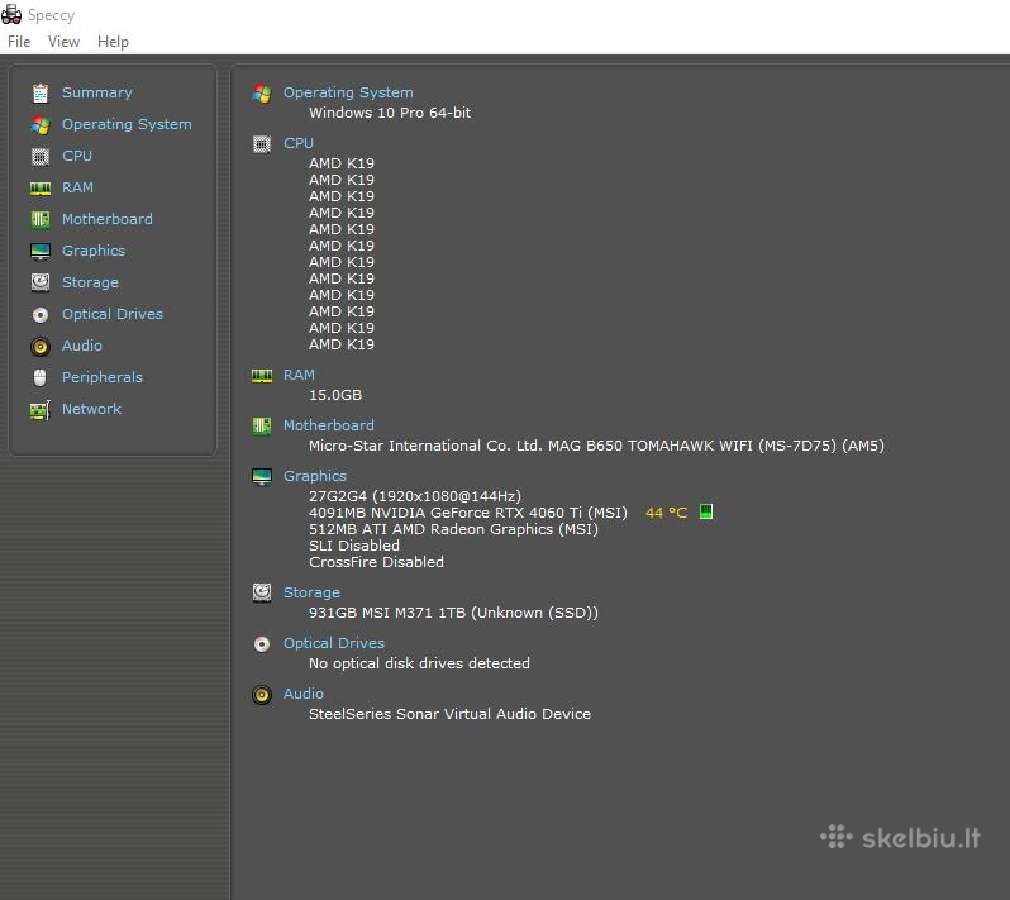Go to Operating System section in sidebar

click(127, 124)
